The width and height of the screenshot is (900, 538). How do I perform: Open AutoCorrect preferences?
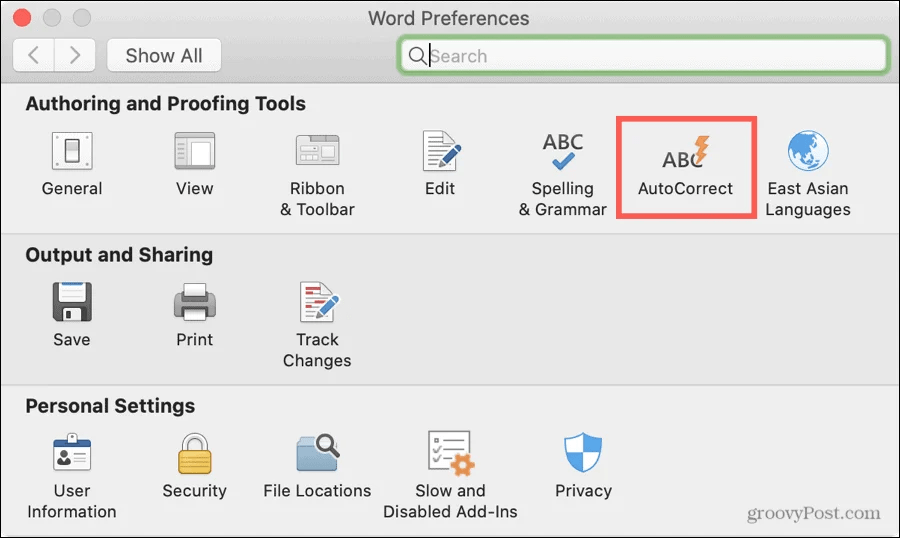point(686,167)
